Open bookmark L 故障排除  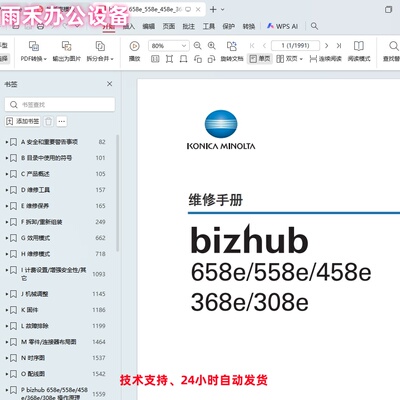coord(35,326)
